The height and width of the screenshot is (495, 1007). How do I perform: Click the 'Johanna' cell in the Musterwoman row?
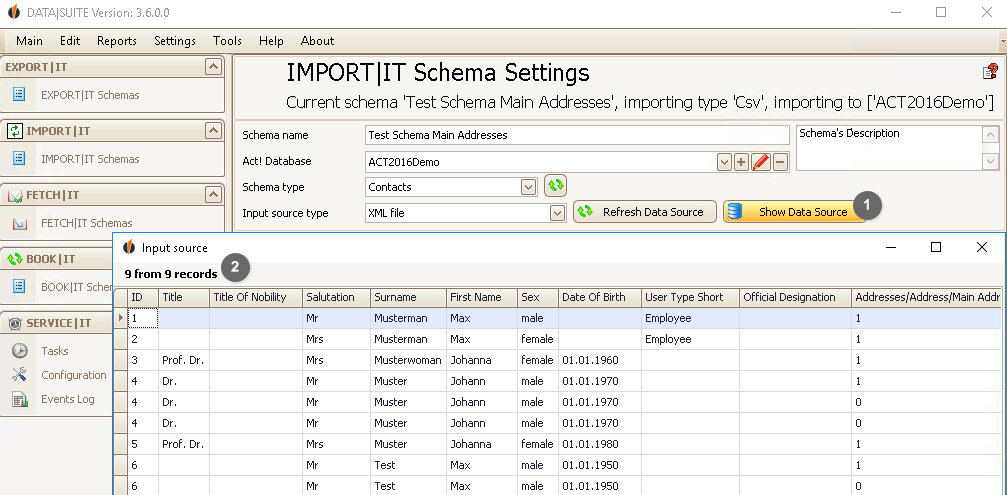click(482, 360)
